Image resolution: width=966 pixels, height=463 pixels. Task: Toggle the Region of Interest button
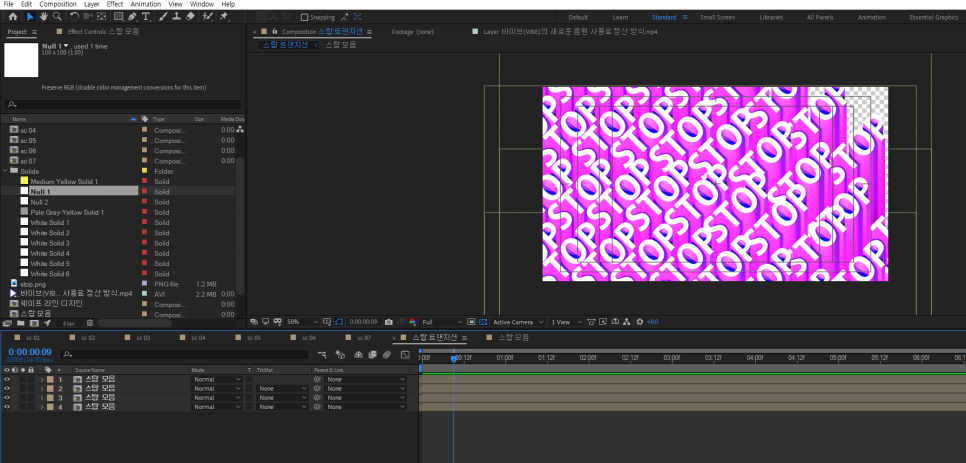click(471, 322)
